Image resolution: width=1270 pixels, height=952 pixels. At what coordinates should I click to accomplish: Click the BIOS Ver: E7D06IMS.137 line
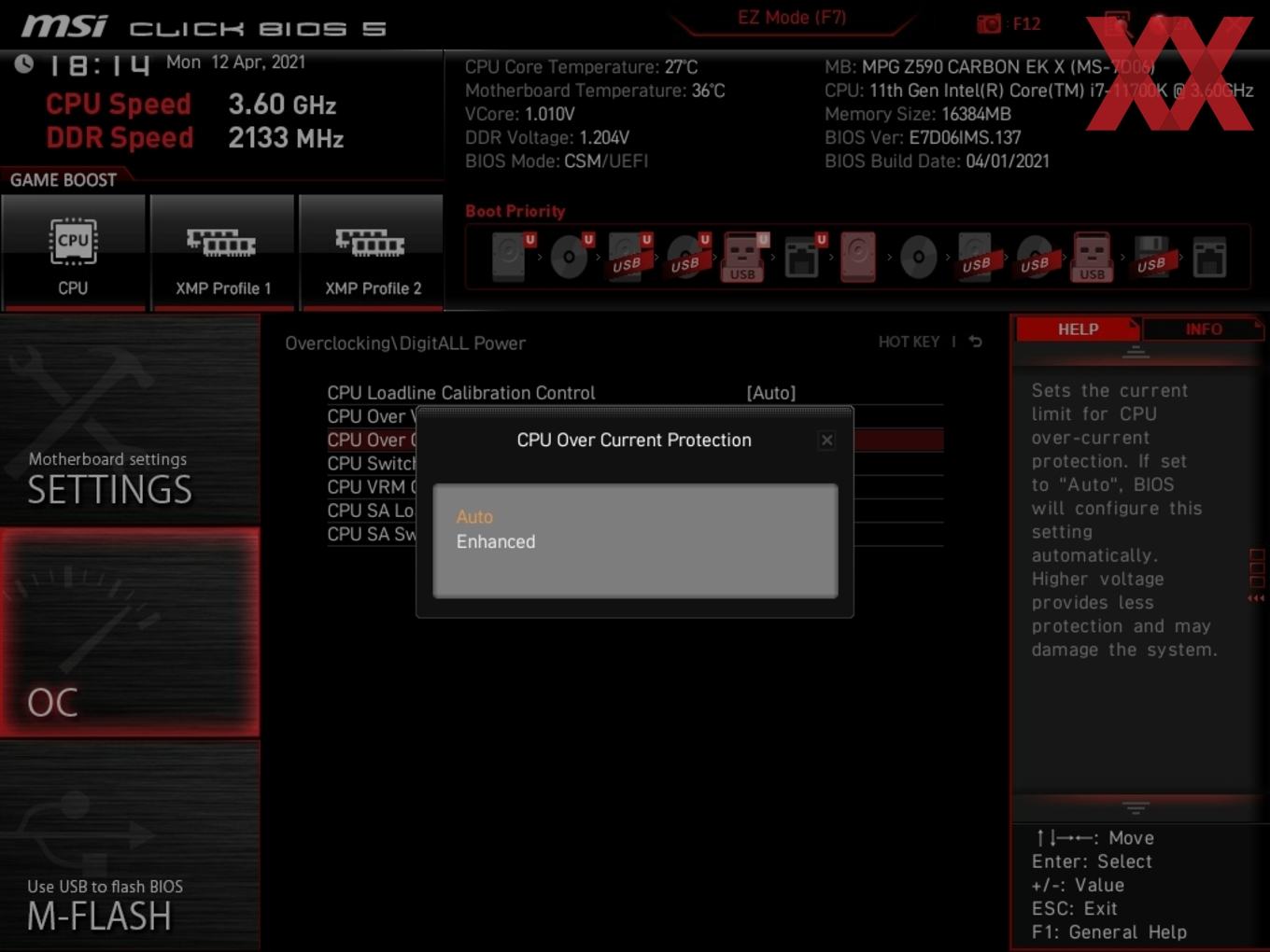[x=923, y=137]
